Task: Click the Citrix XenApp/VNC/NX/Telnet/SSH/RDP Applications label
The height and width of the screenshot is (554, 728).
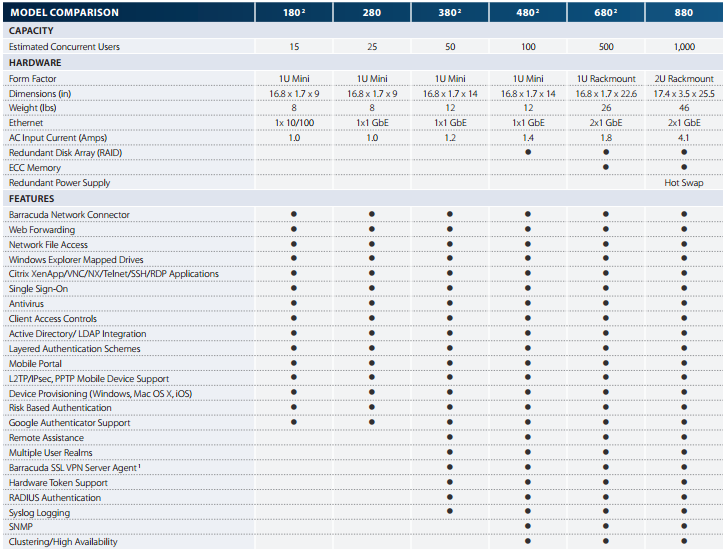Action: click(x=114, y=274)
